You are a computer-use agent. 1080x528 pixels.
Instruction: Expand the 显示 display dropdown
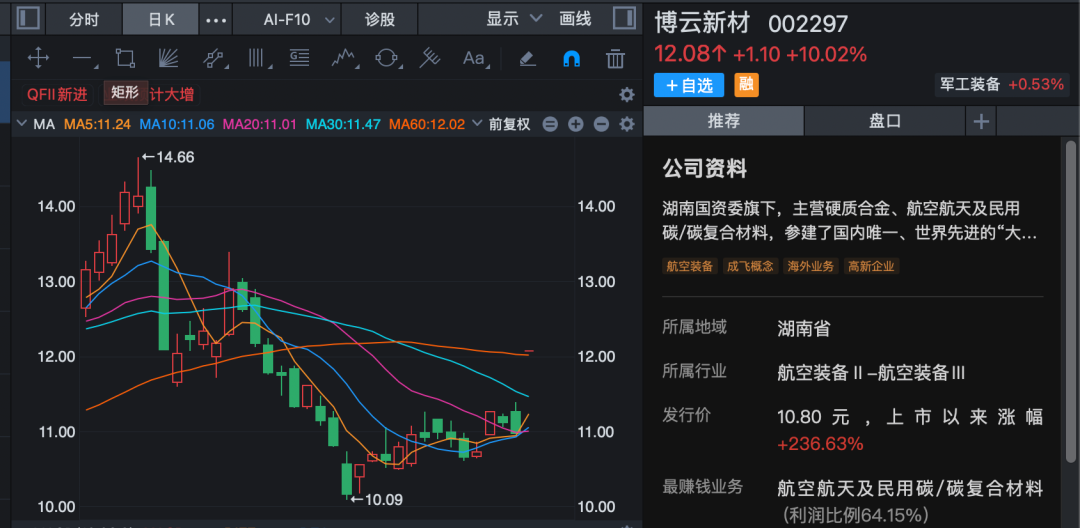point(513,19)
